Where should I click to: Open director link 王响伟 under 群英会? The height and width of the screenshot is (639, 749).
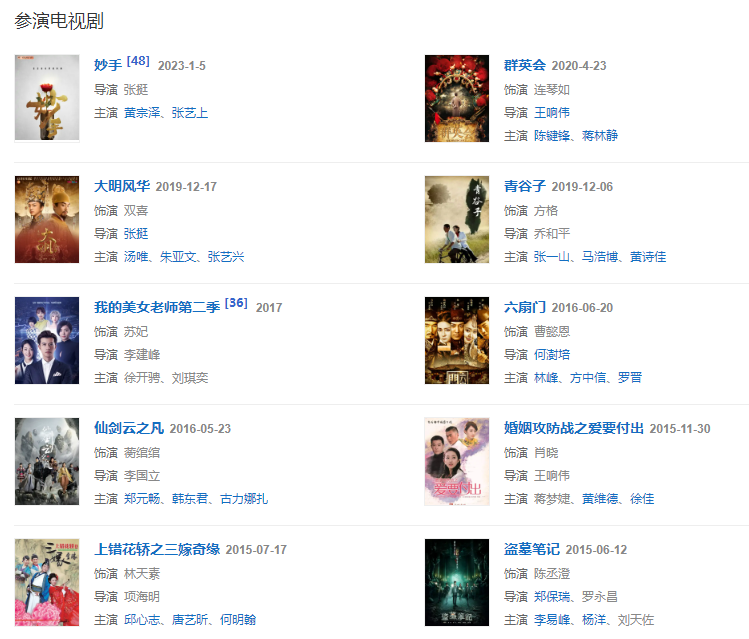coord(552,113)
